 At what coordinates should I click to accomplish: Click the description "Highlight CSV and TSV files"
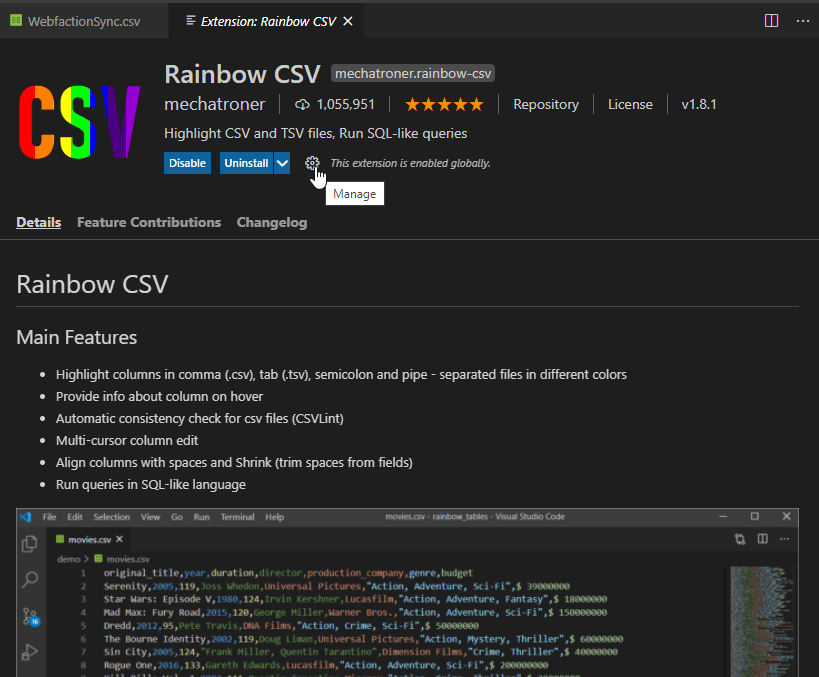315,133
